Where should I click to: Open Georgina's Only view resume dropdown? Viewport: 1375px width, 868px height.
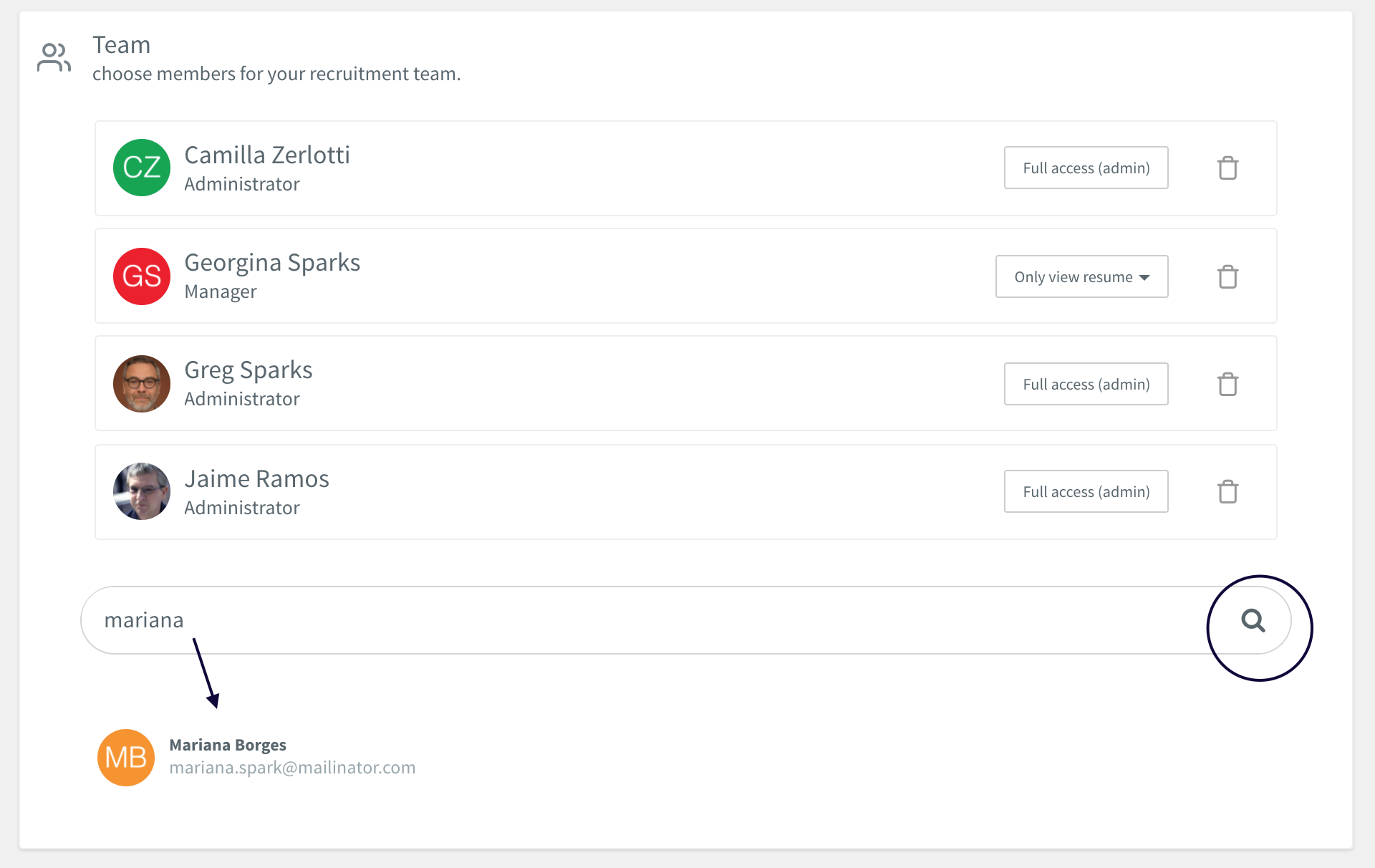[x=1081, y=277]
